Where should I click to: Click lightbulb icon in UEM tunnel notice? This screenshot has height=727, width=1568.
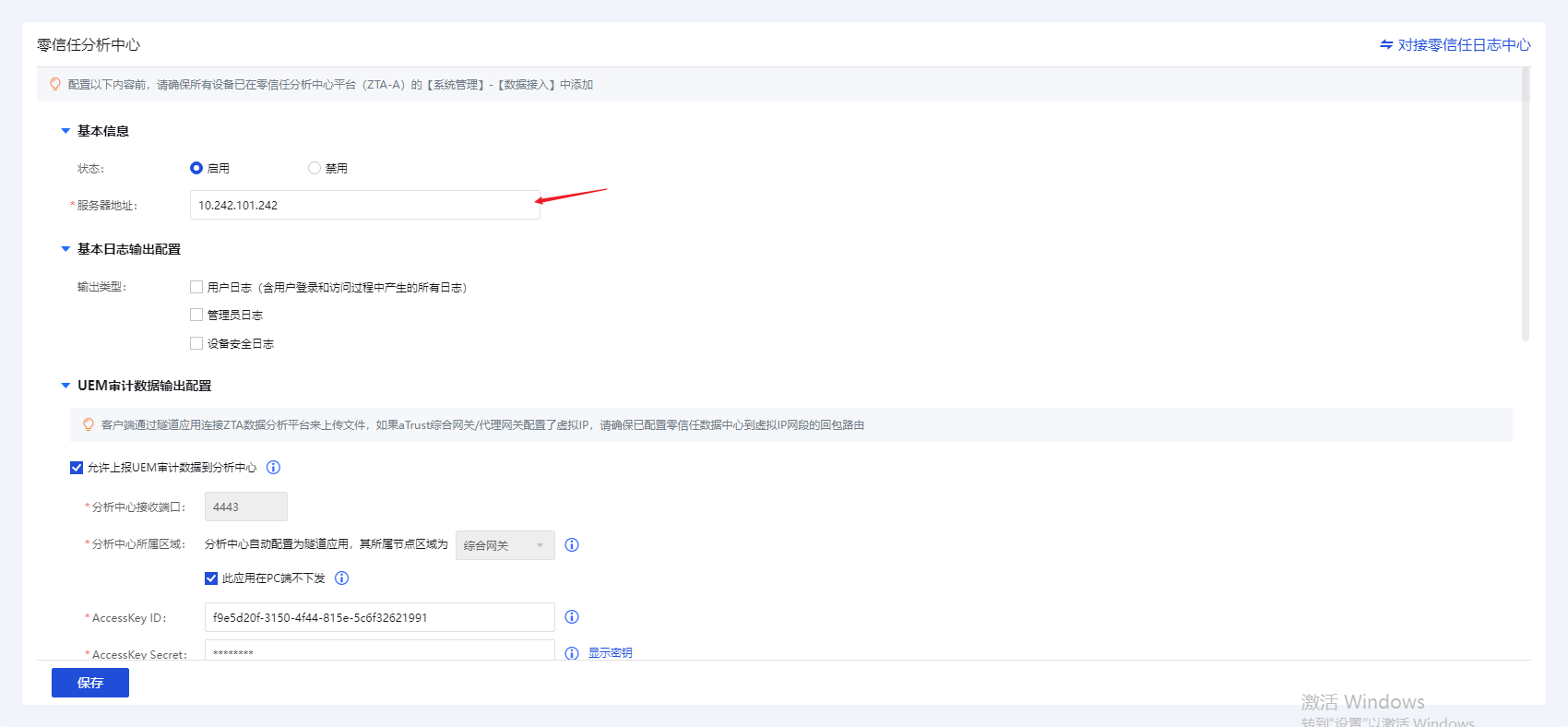tap(89, 425)
